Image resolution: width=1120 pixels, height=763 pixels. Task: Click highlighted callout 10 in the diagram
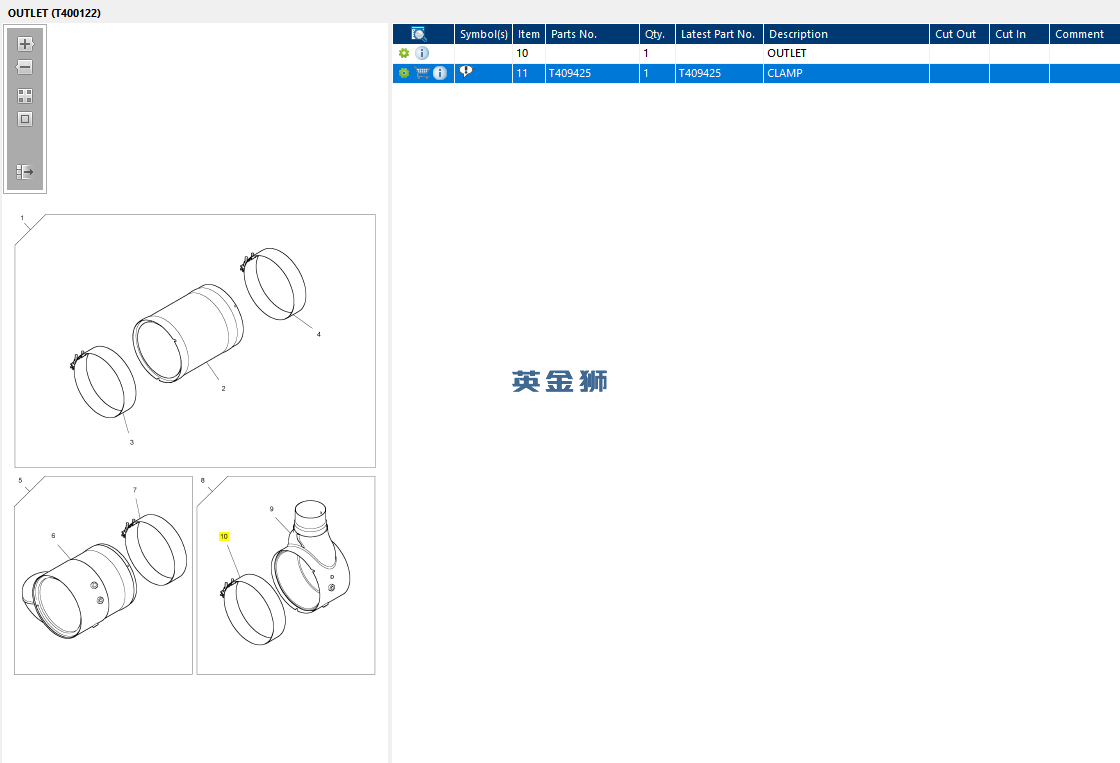(224, 537)
